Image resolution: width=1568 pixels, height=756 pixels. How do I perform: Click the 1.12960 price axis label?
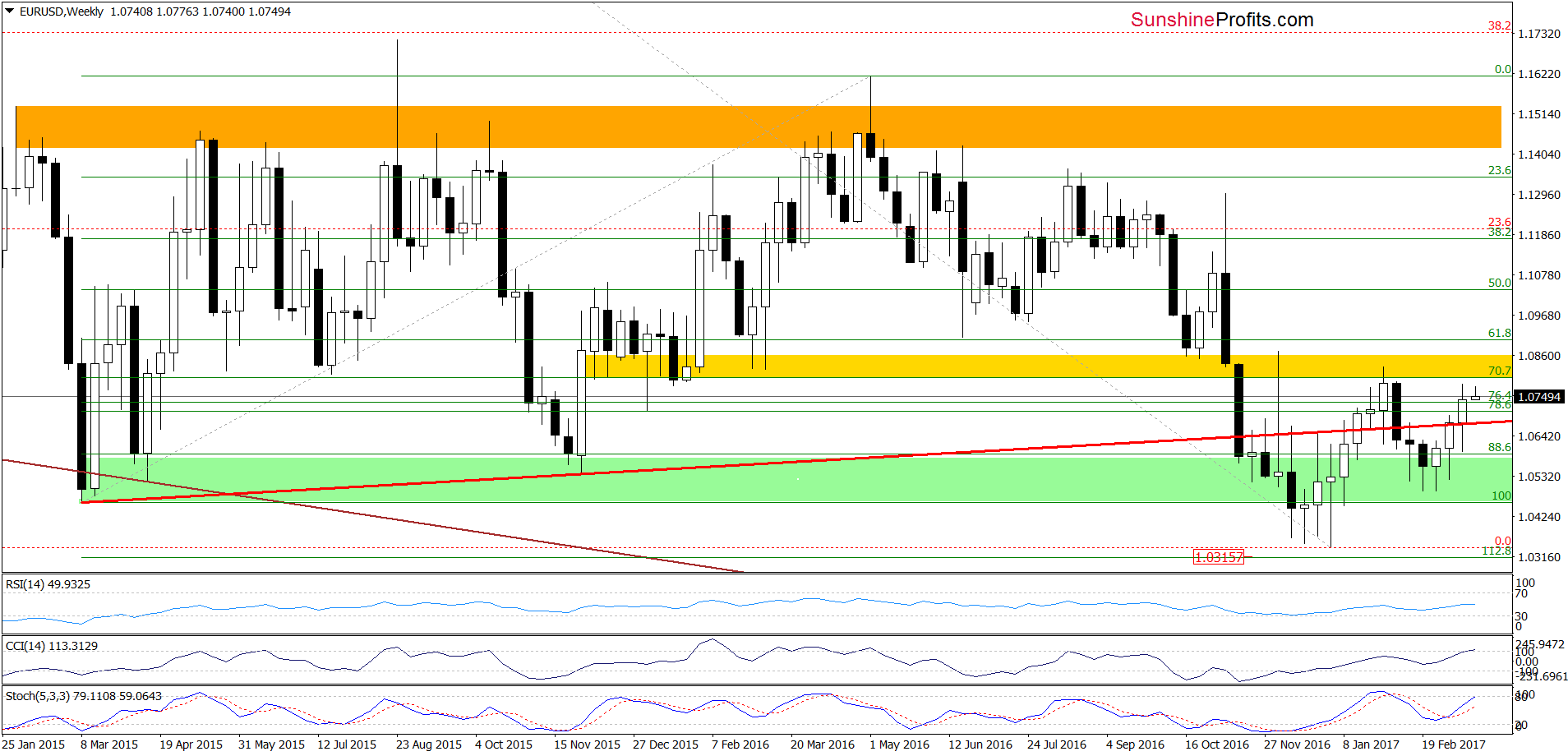click(1539, 195)
